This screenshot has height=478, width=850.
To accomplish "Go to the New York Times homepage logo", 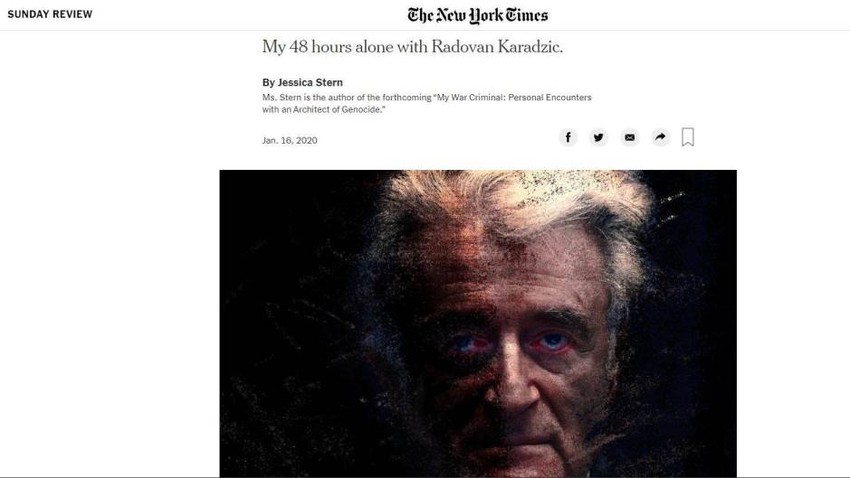I will [x=478, y=15].
